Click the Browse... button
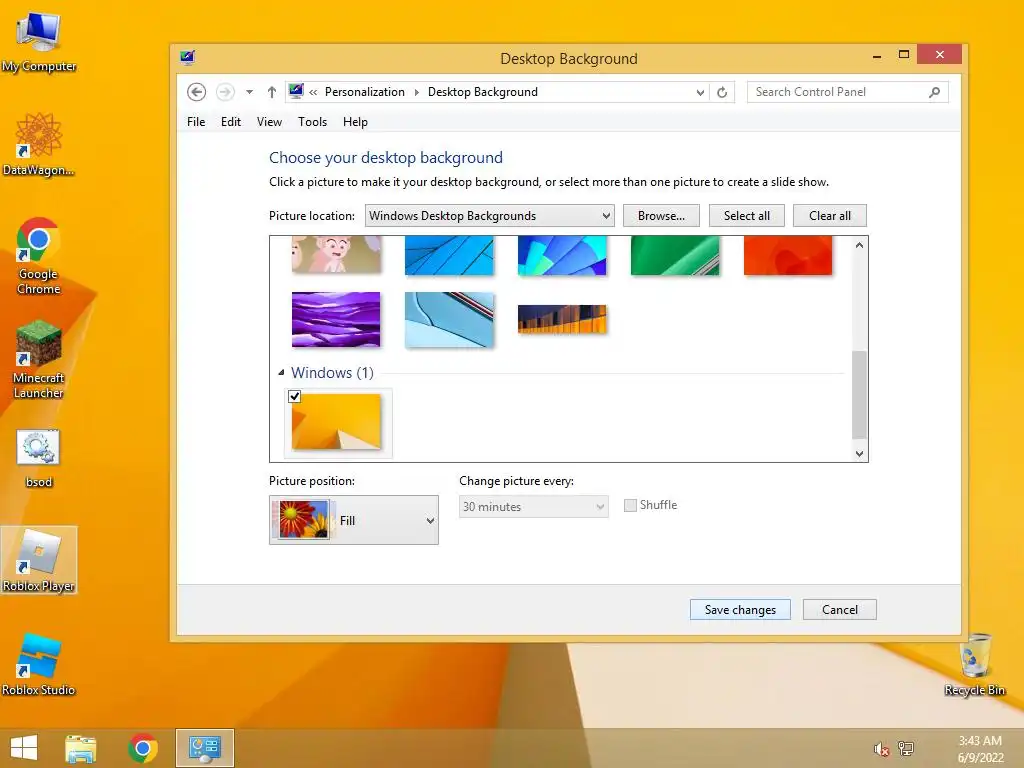This screenshot has height=768, width=1024. (661, 216)
